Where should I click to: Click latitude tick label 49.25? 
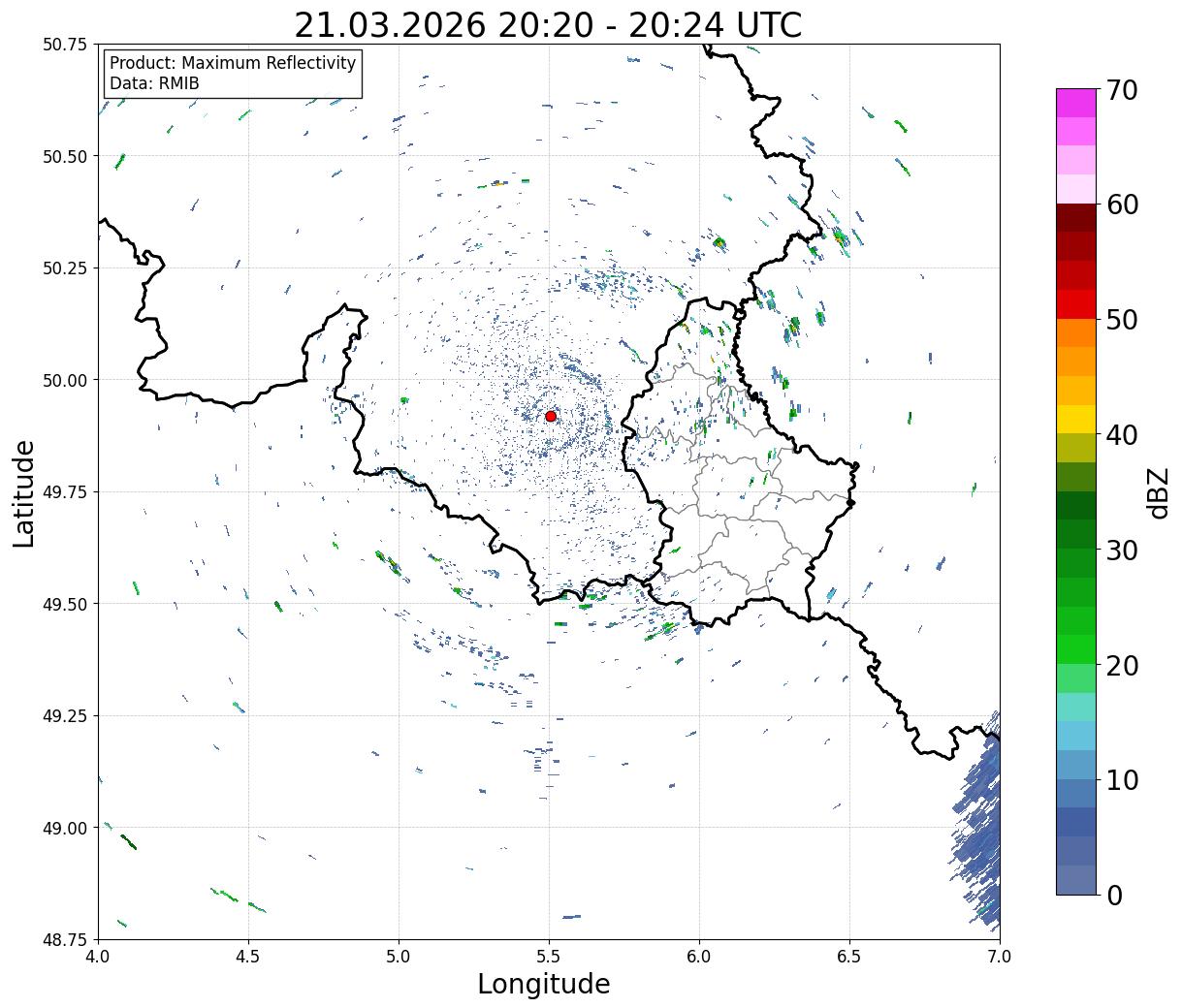click(x=65, y=715)
